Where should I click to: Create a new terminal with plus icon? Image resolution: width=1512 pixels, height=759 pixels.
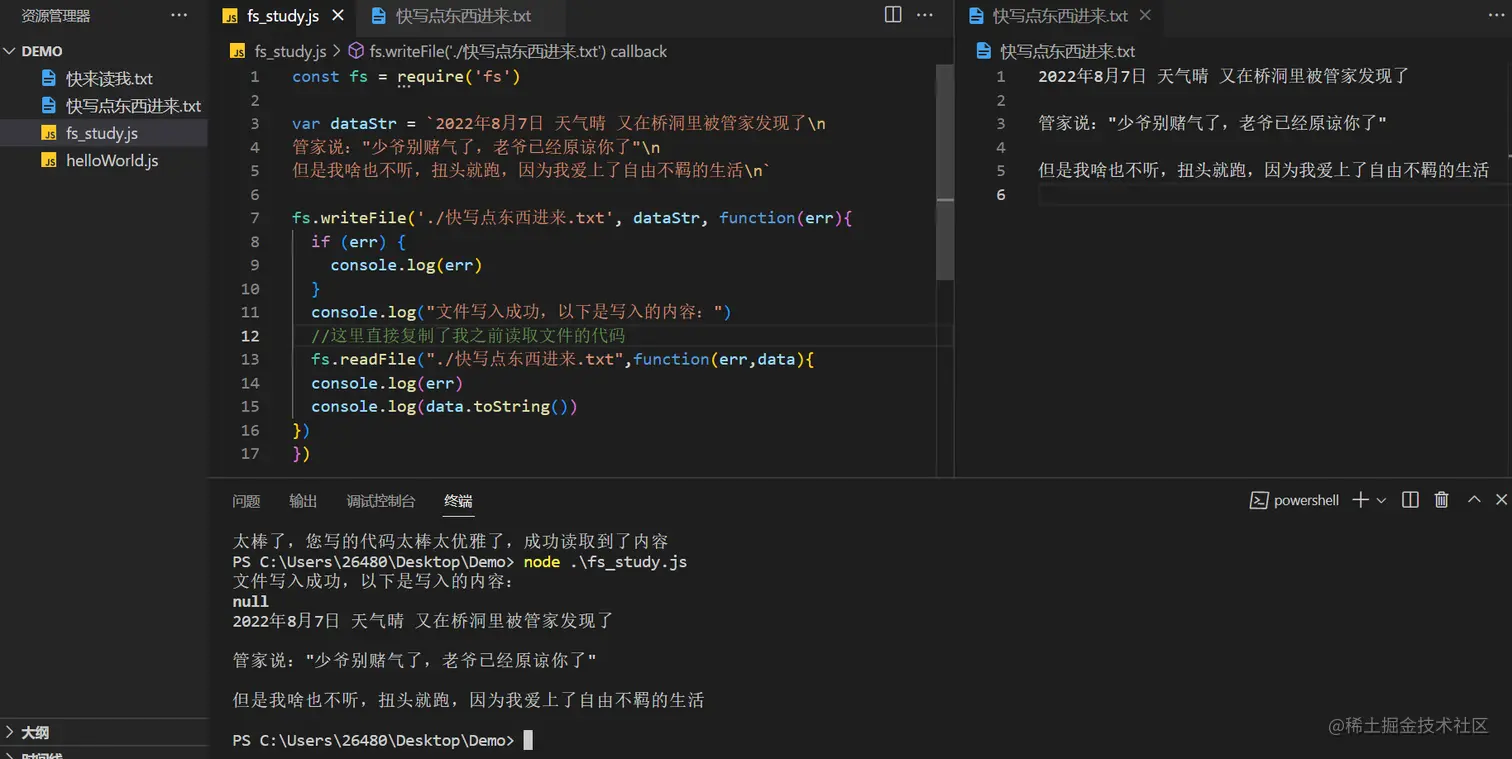1360,500
